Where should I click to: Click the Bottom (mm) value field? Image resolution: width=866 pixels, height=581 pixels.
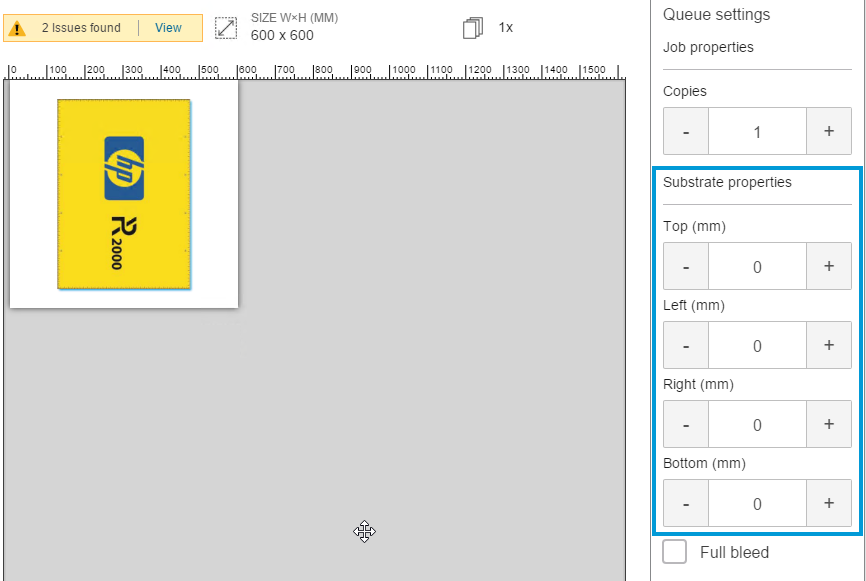[x=757, y=503]
